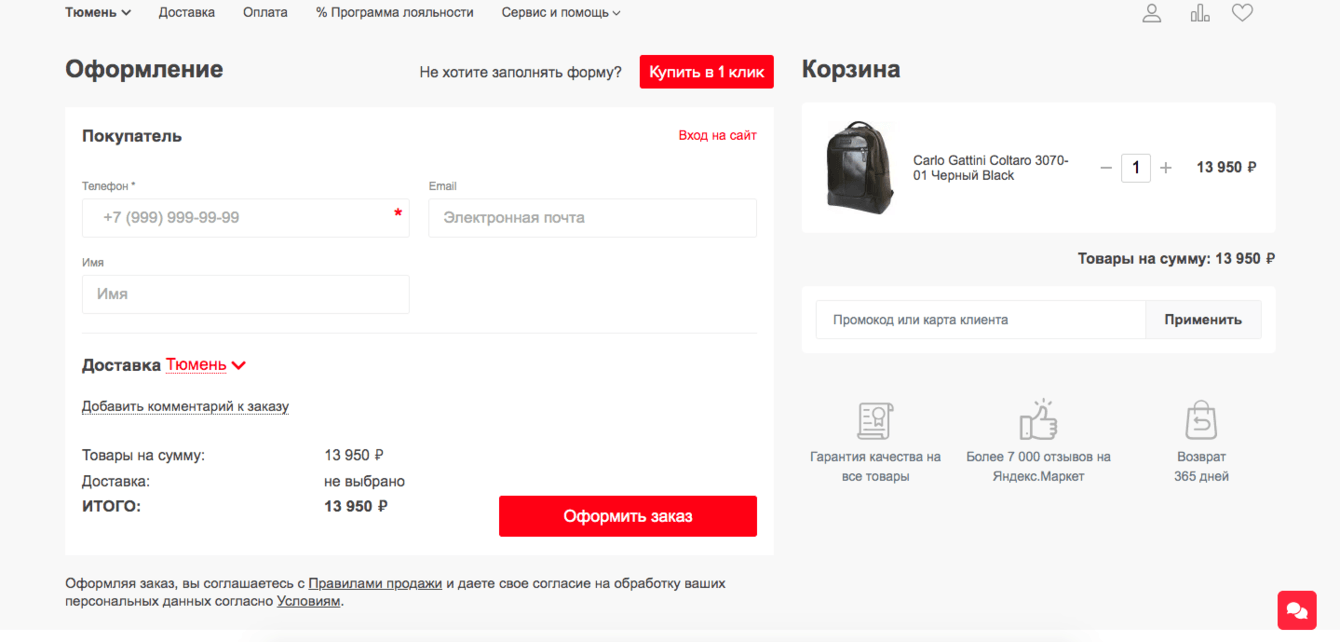The width and height of the screenshot is (1340, 642).
Task: Click the quality guarantee certificate icon
Action: pos(875,421)
